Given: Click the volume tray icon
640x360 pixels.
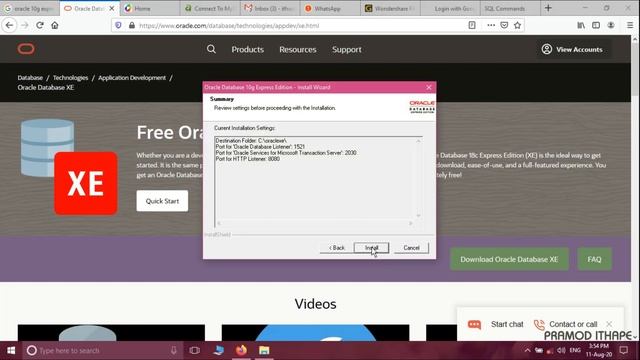Looking at the screenshot, I should 561,350.
